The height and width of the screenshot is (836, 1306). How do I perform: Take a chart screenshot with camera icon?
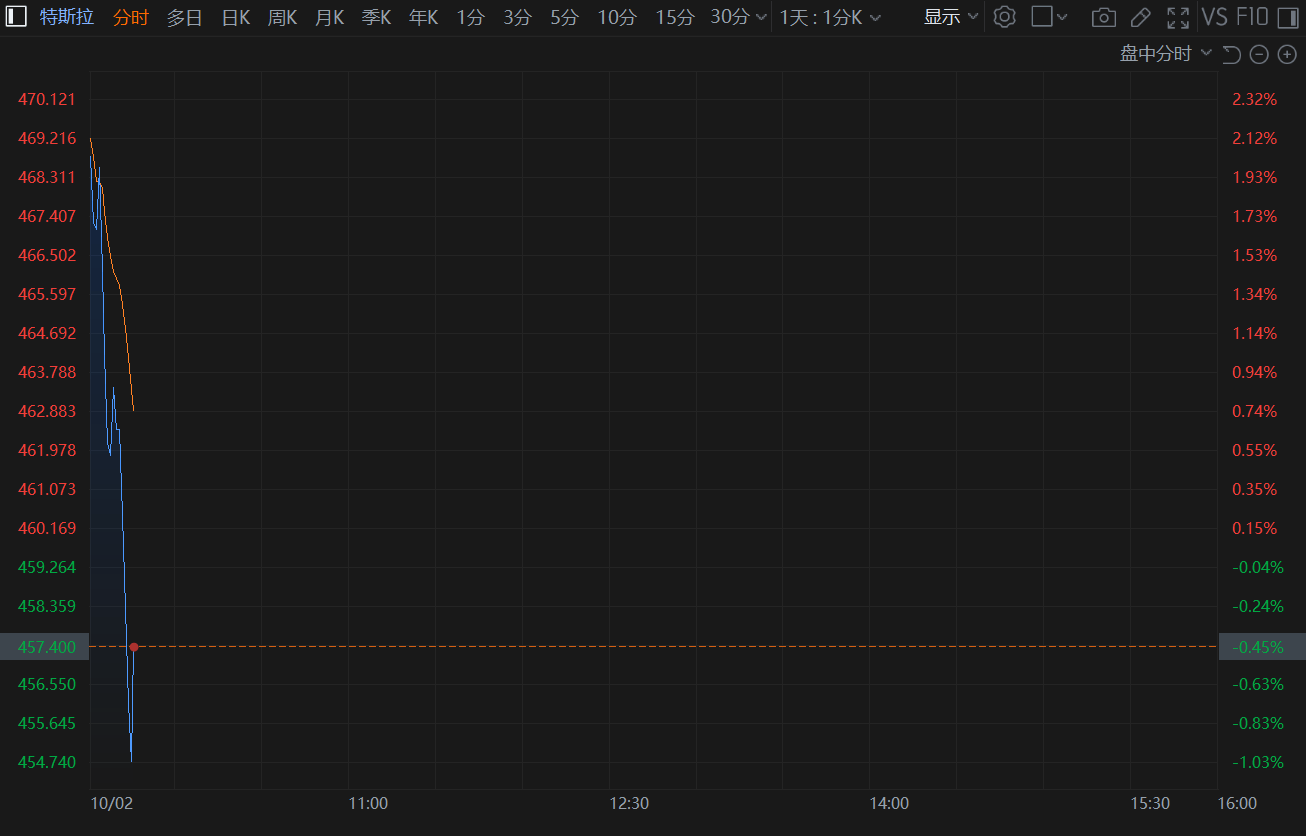tap(1103, 17)
